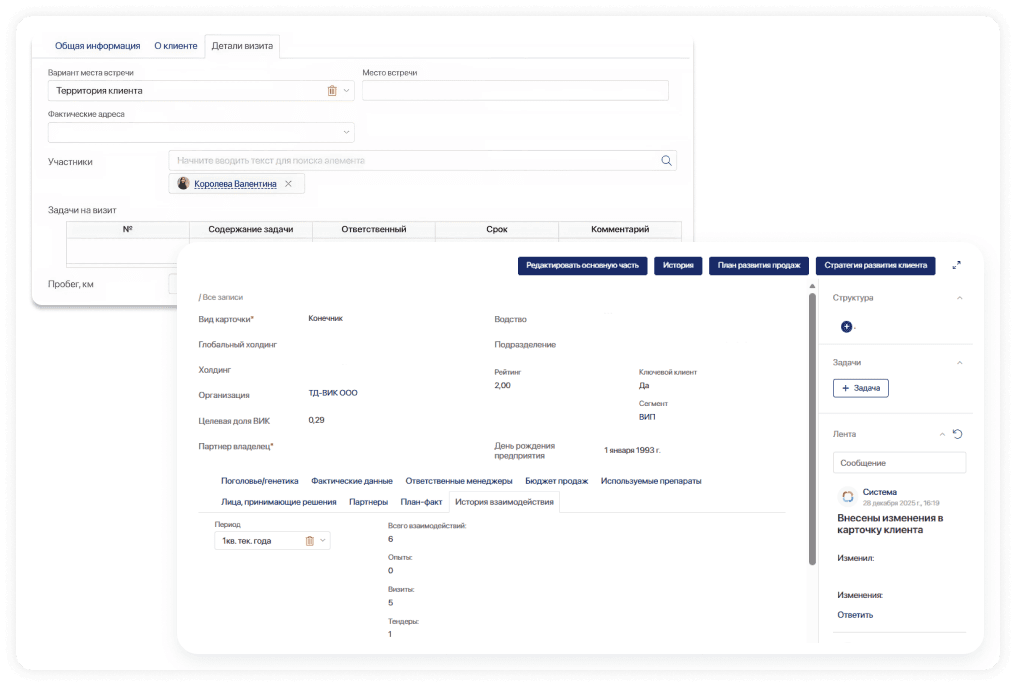Click the Сообщение input field

(899, 463)
